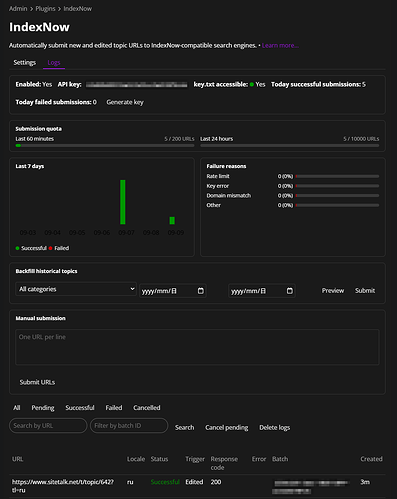
Task: Click the Generate key button
Action: tap(125, 102)
